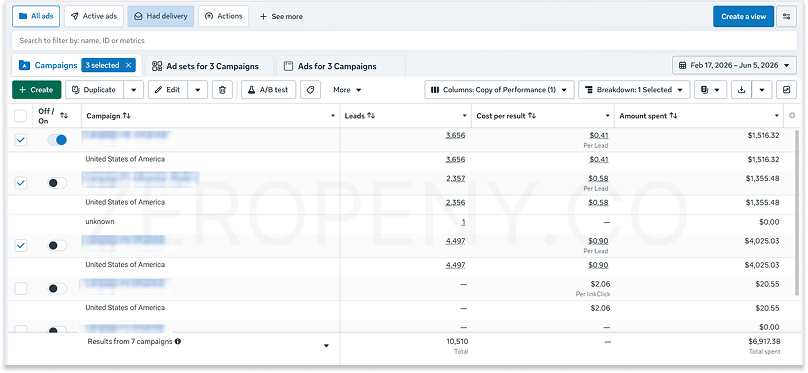The height and width of the screenshot is (373, 808).
Task: Click the export download icon
Action: tap(742, 90)
